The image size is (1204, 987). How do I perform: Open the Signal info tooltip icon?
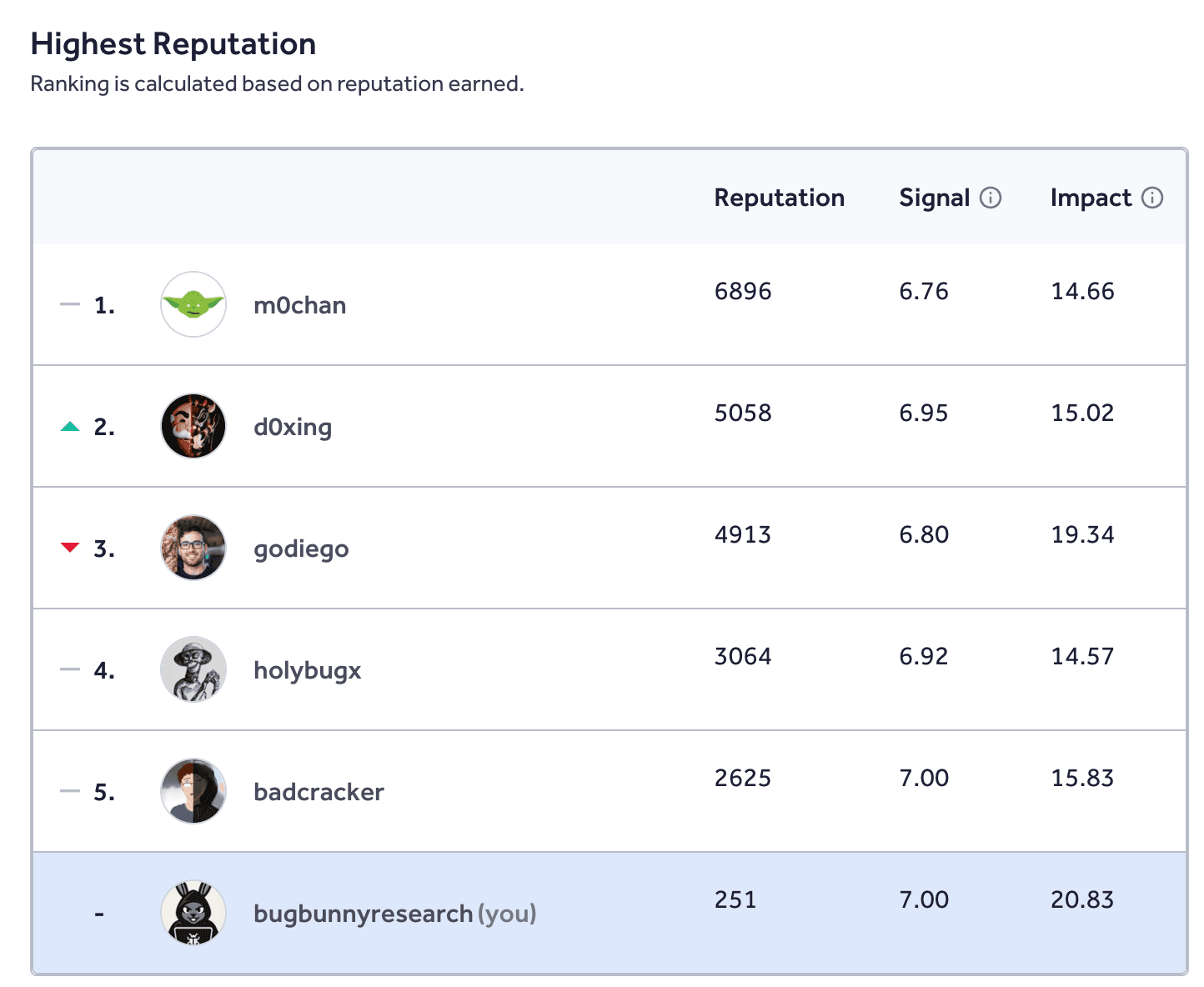click(x=991, y=198)
